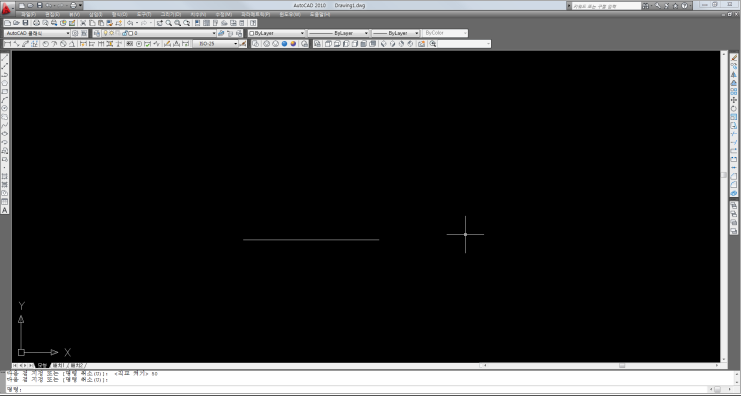Open the first menu bar item (File)
Viewport: 741px width, 396px height.
[x=28, y=15]
